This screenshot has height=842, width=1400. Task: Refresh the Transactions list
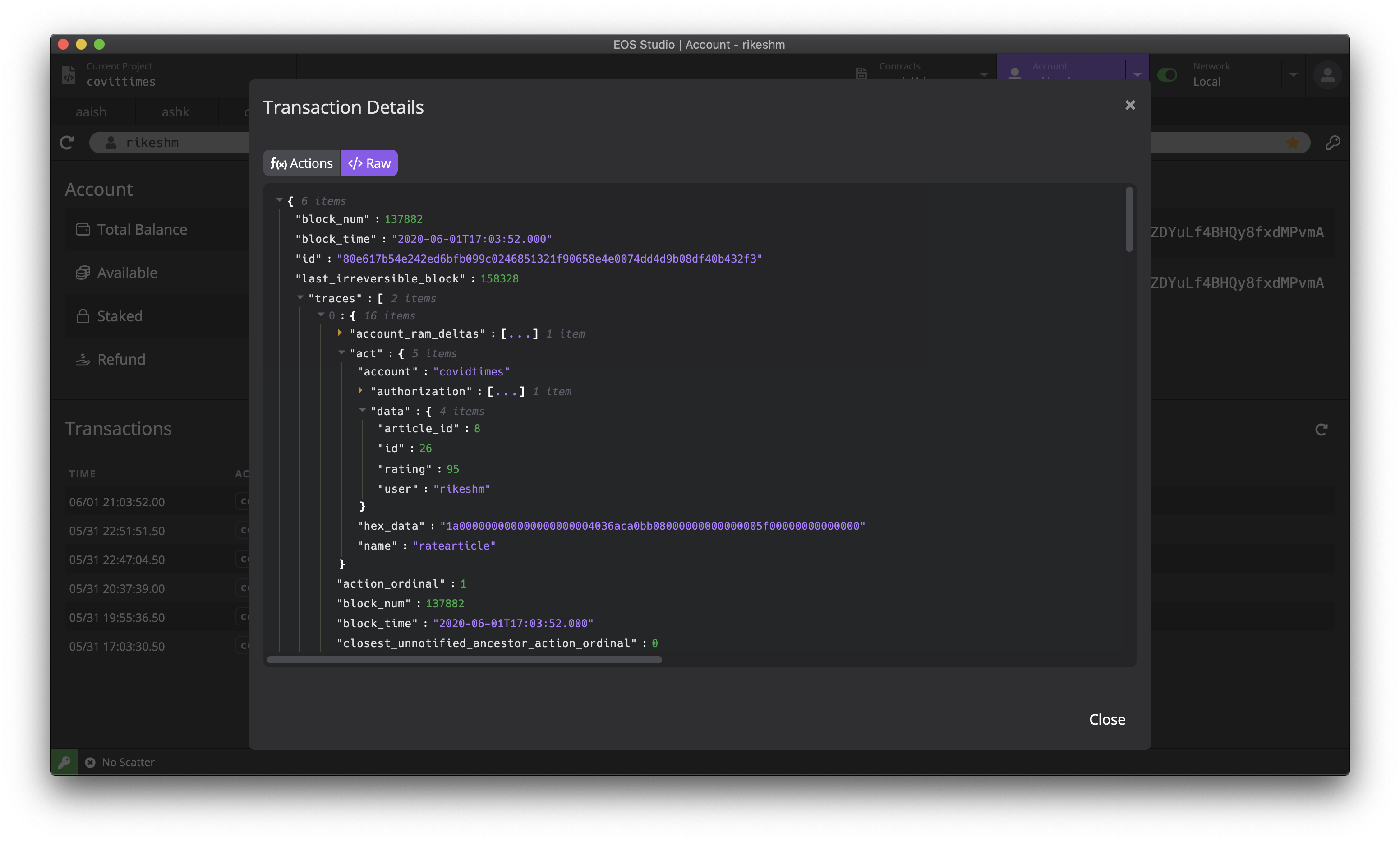pos(1321,430)
